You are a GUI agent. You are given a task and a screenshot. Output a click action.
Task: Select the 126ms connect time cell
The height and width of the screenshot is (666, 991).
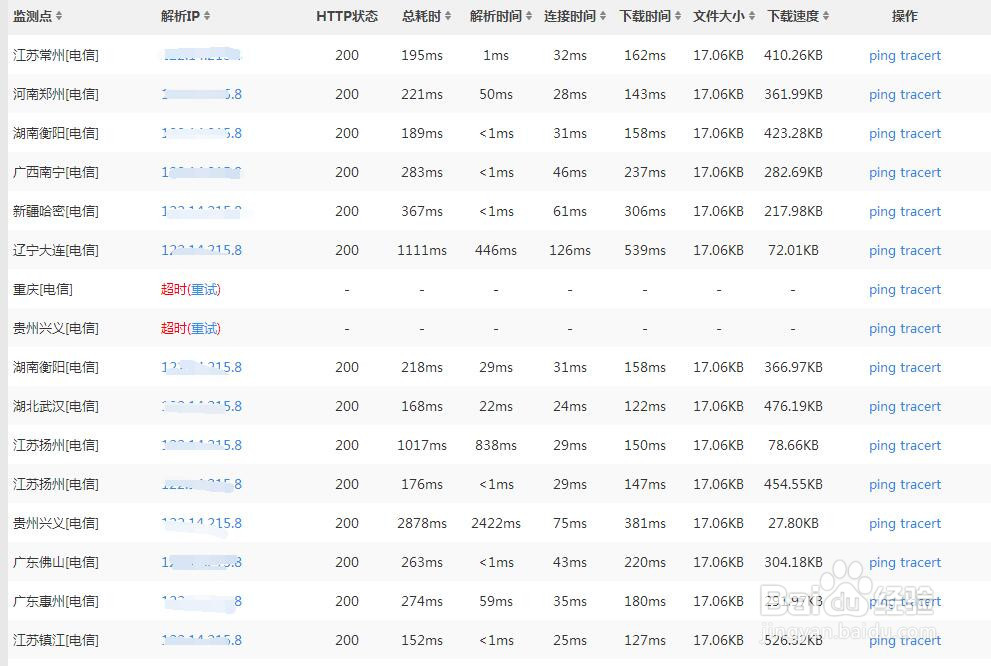click(570, 250)
